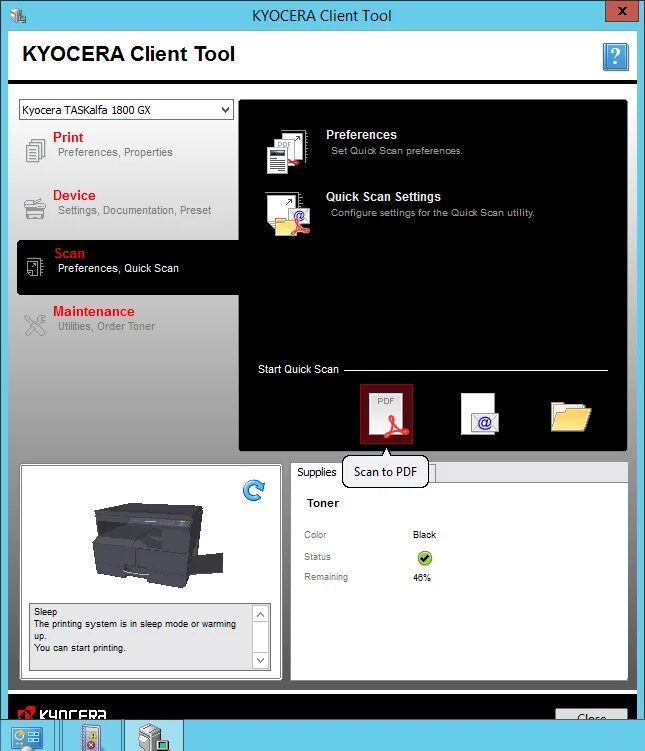This screenshot has width=645, height=751.
Task: Open the Device section
Action: tap(128, 208)
